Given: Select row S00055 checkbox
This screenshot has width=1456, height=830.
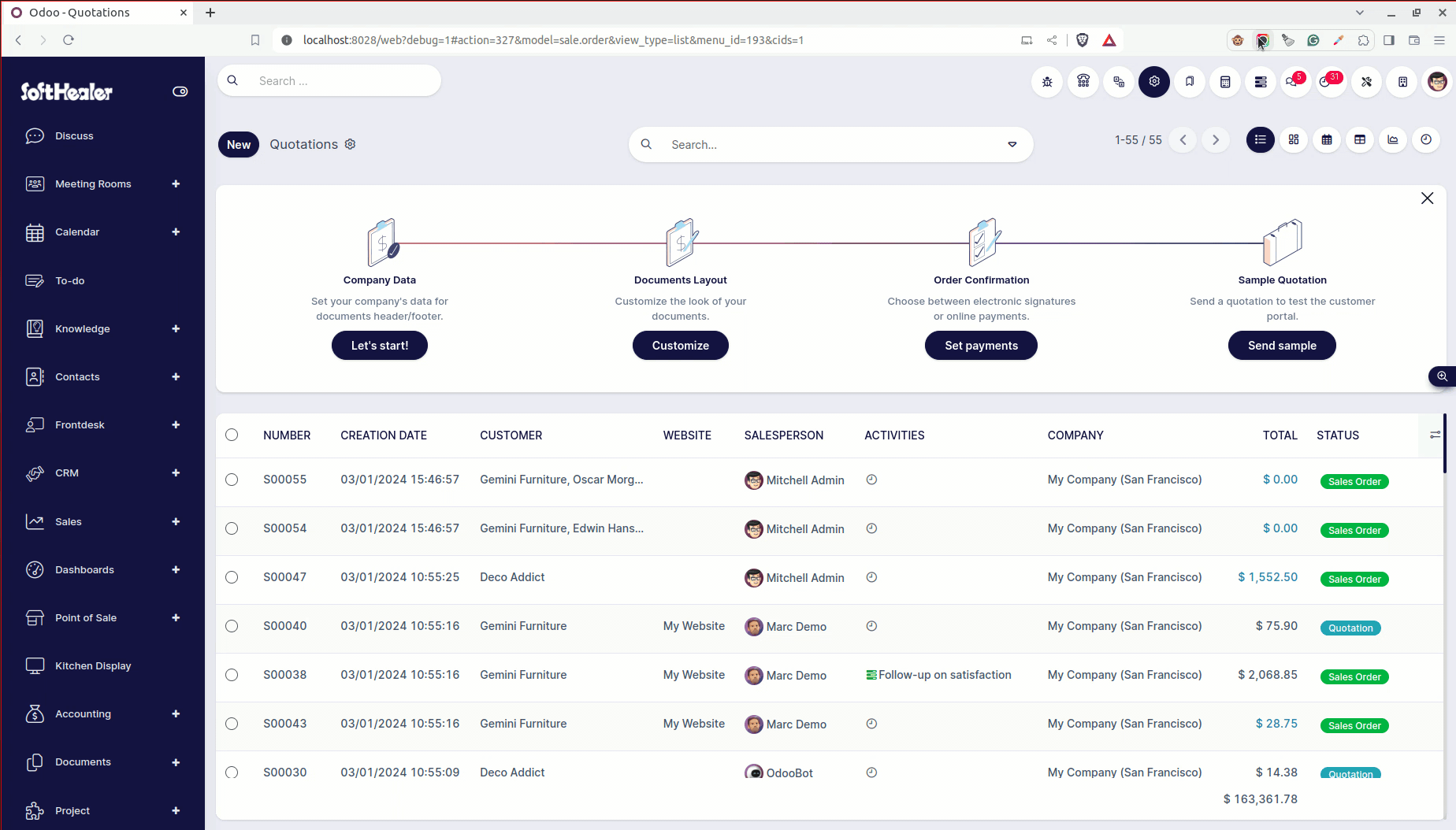Looking at the screenshot, I should coord(232,480).
